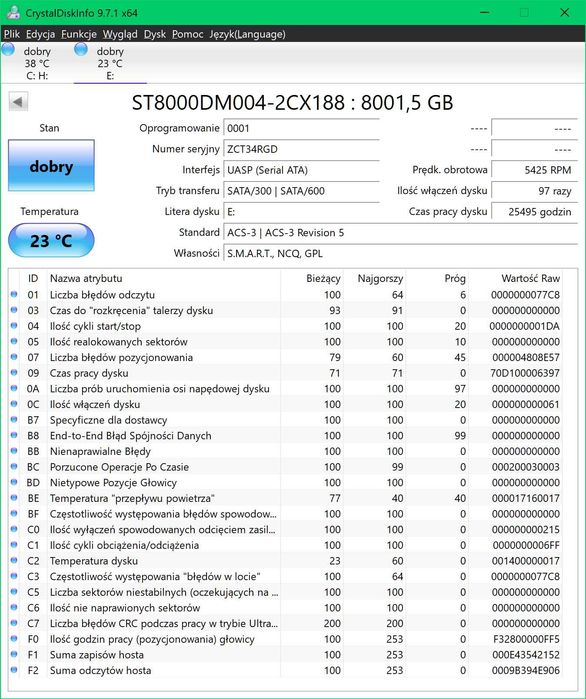Click the power-on count value 97 razy
Viewport: 586px width, 699px height.
[534, 191]
